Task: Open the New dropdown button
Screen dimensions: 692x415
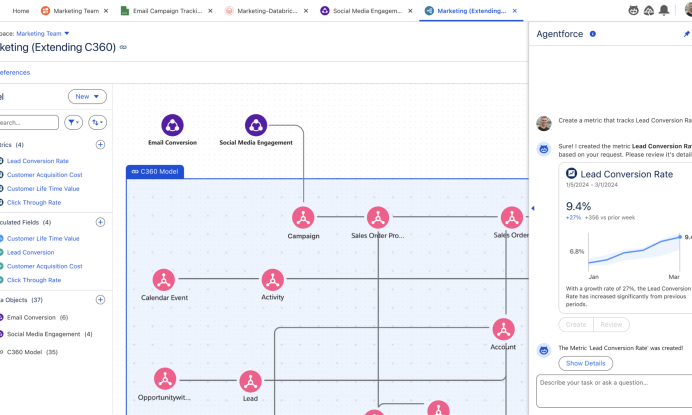Action: (x=87, y=97)
